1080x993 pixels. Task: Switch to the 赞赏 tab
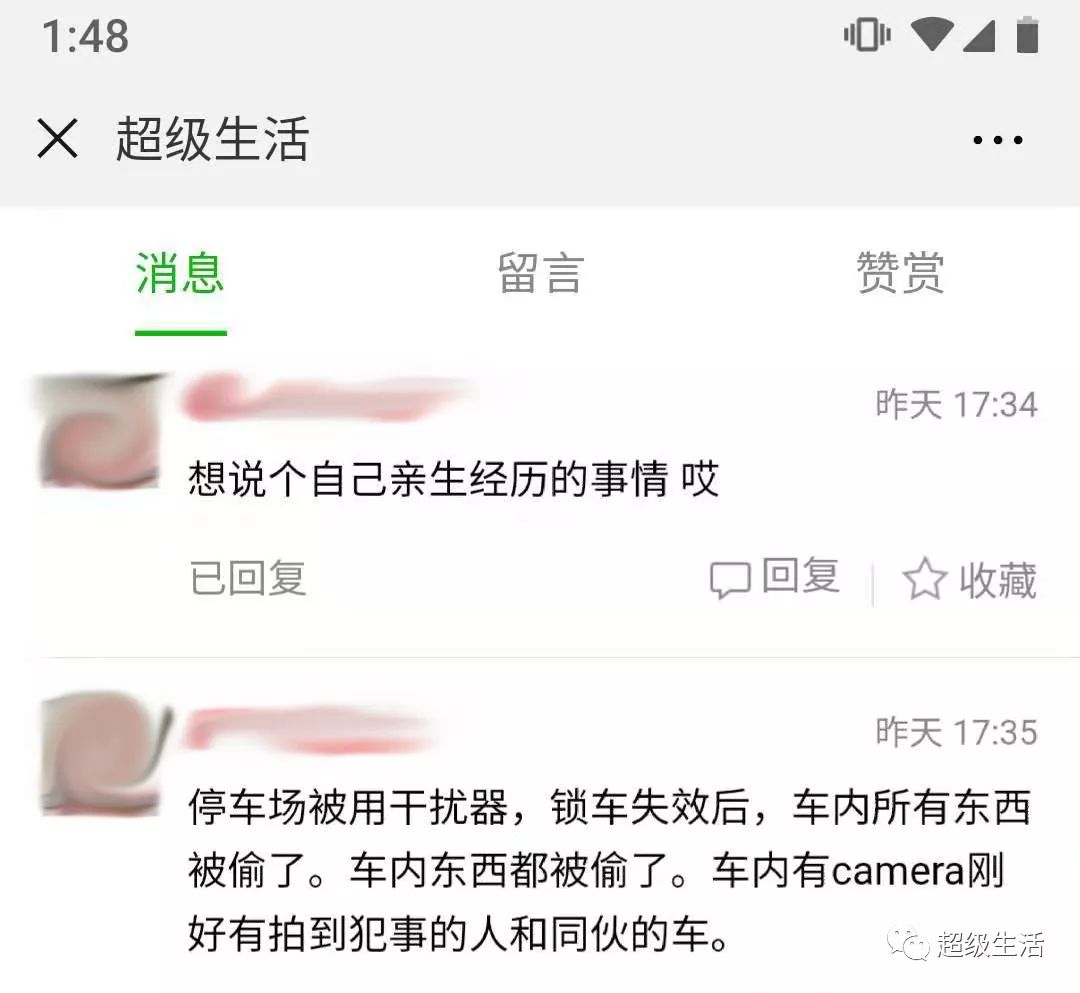900,273
